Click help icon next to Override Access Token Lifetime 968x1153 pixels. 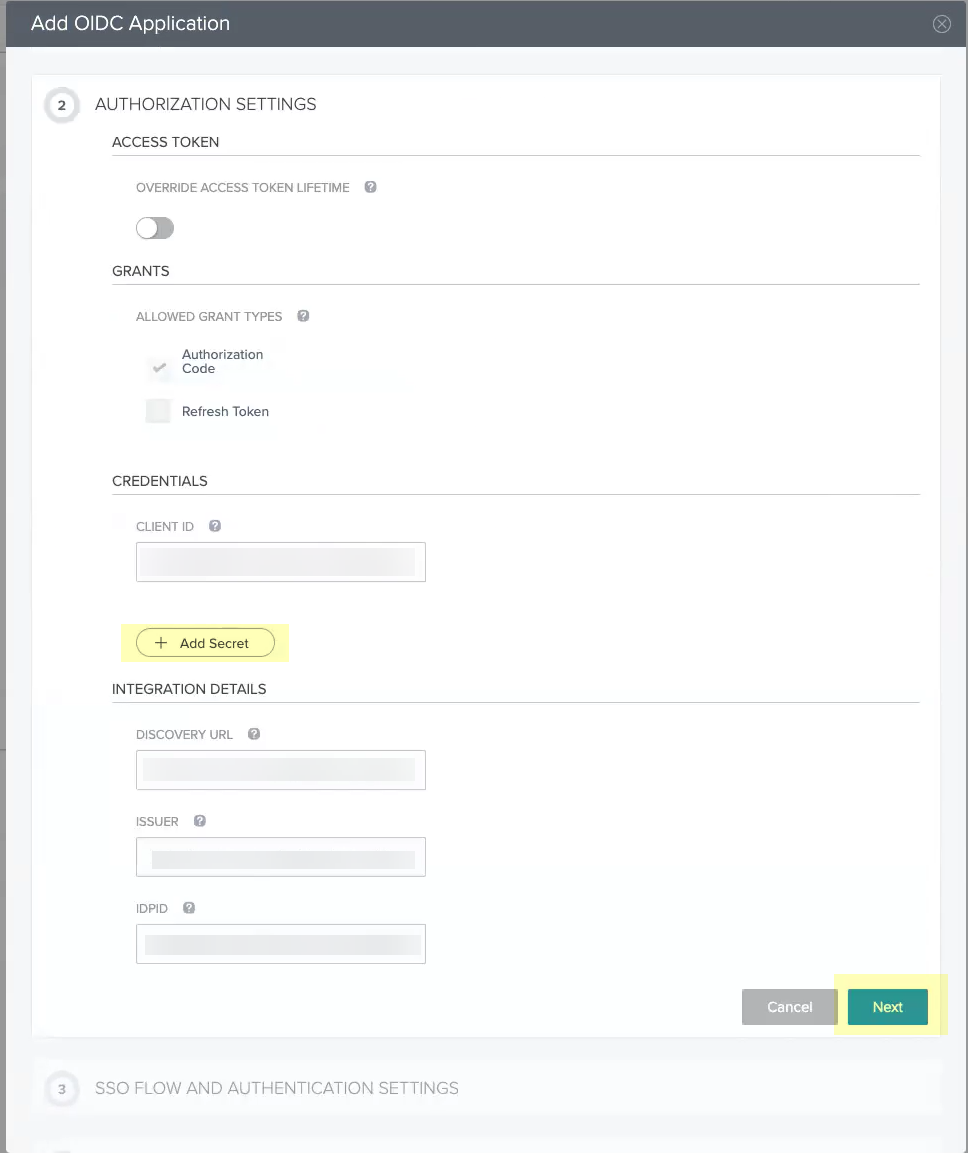[370, 187]
